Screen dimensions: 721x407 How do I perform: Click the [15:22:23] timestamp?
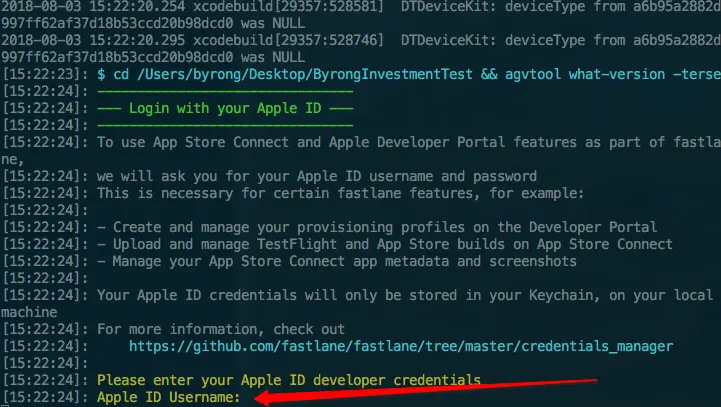pos(45,75)
